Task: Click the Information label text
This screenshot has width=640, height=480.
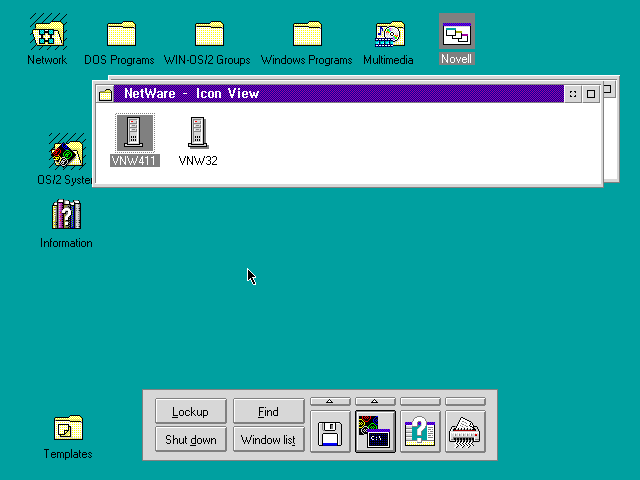Action: [x=66, y=243]
